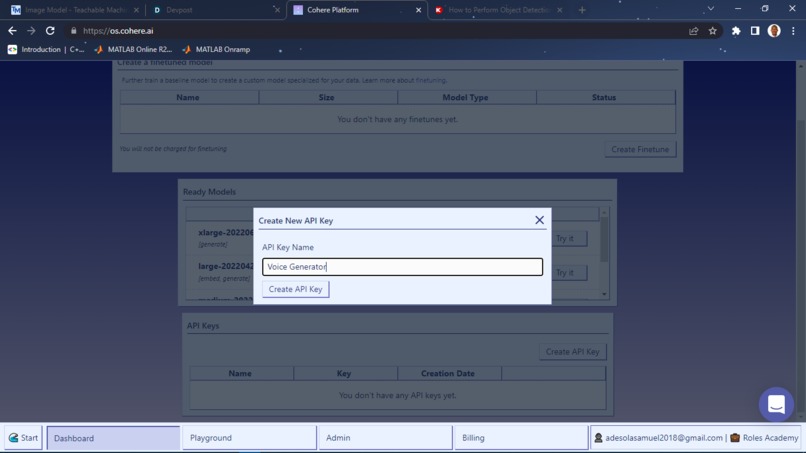The image size is (806, 453).
Task: Open the browser extensions puzzle icon
Action: coord(736,31)
